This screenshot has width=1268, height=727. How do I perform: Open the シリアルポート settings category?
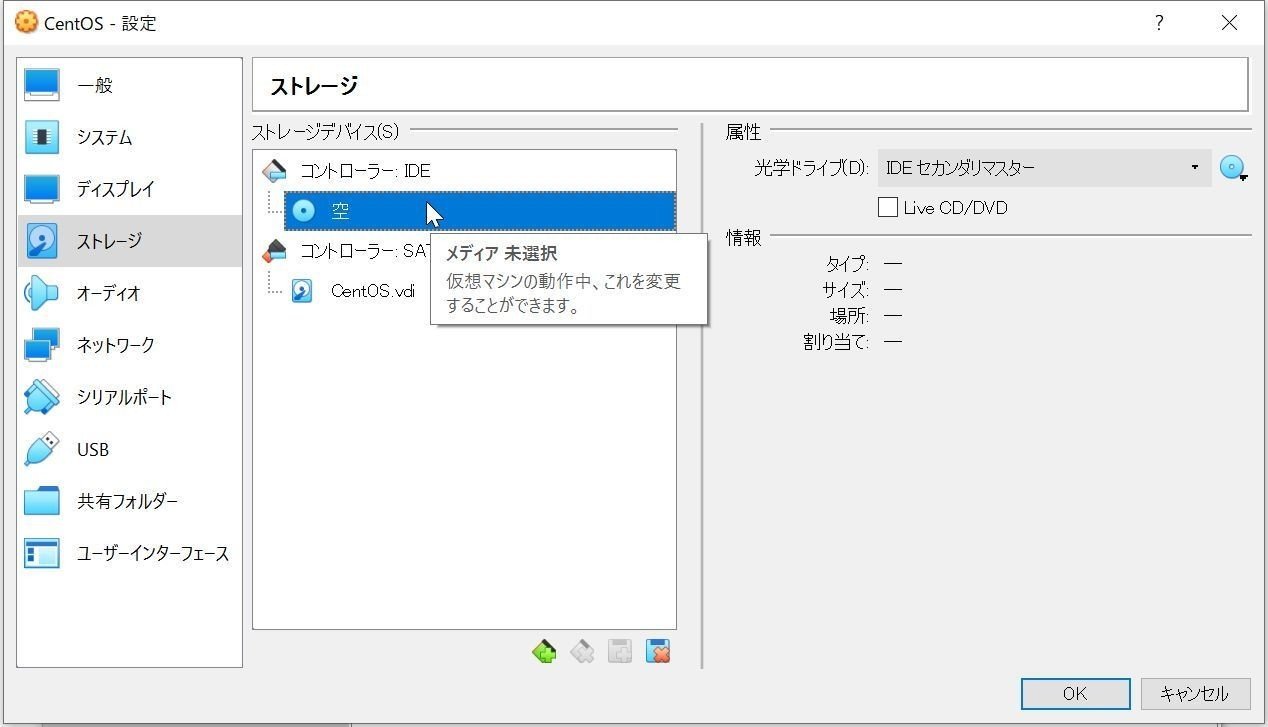click(x=129, y=397)
